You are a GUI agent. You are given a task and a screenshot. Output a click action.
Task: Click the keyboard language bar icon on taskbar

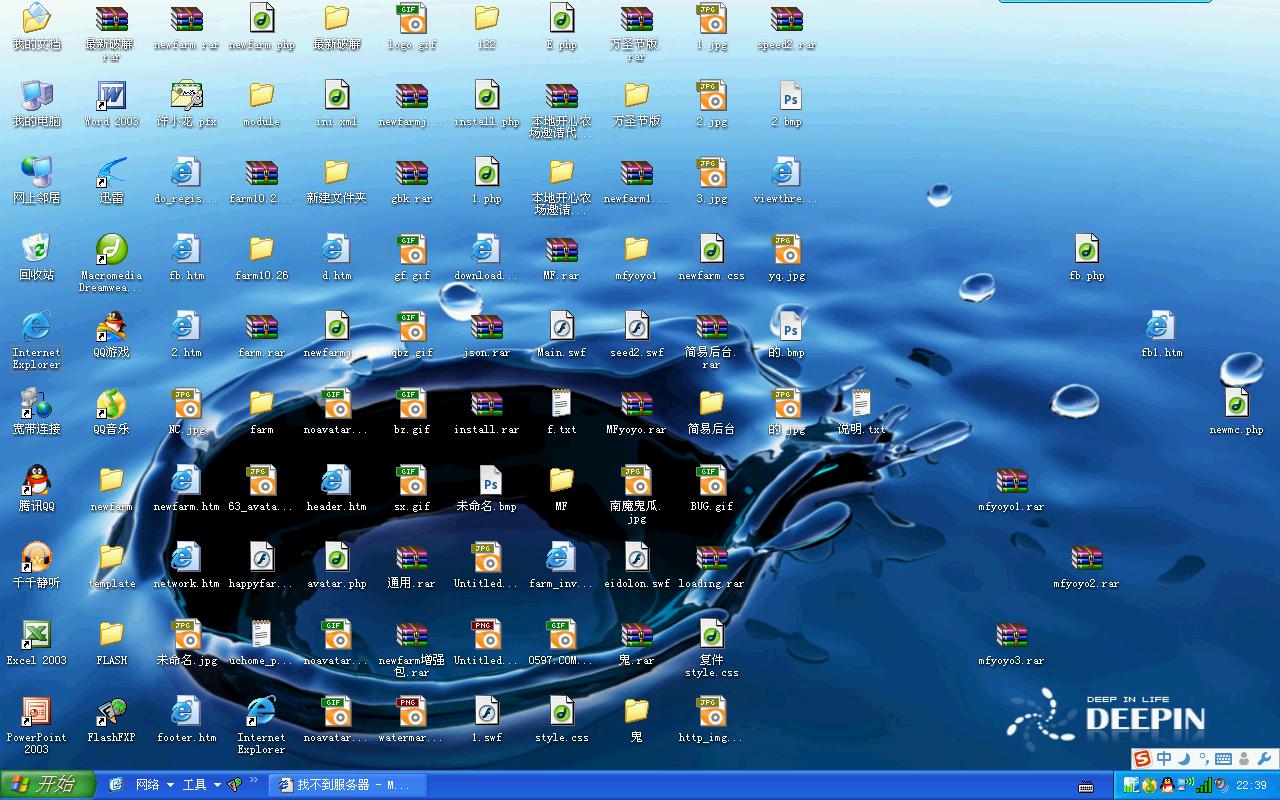point(1087,786)
